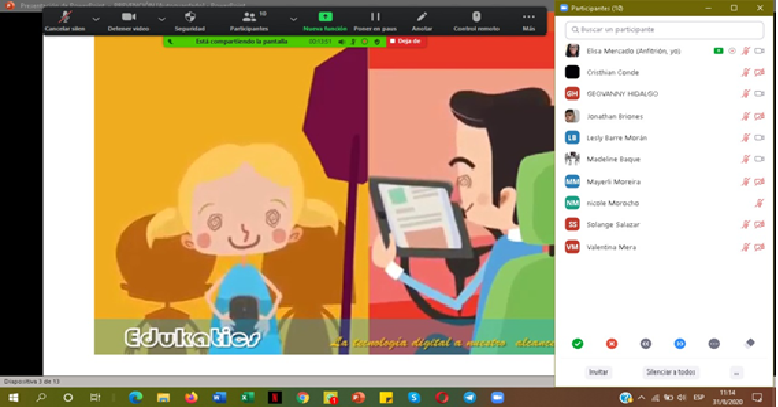Toggle Nicole Morocho's muted microphone icon
This screenshot has height=407, width=778.
click(759, 203)
